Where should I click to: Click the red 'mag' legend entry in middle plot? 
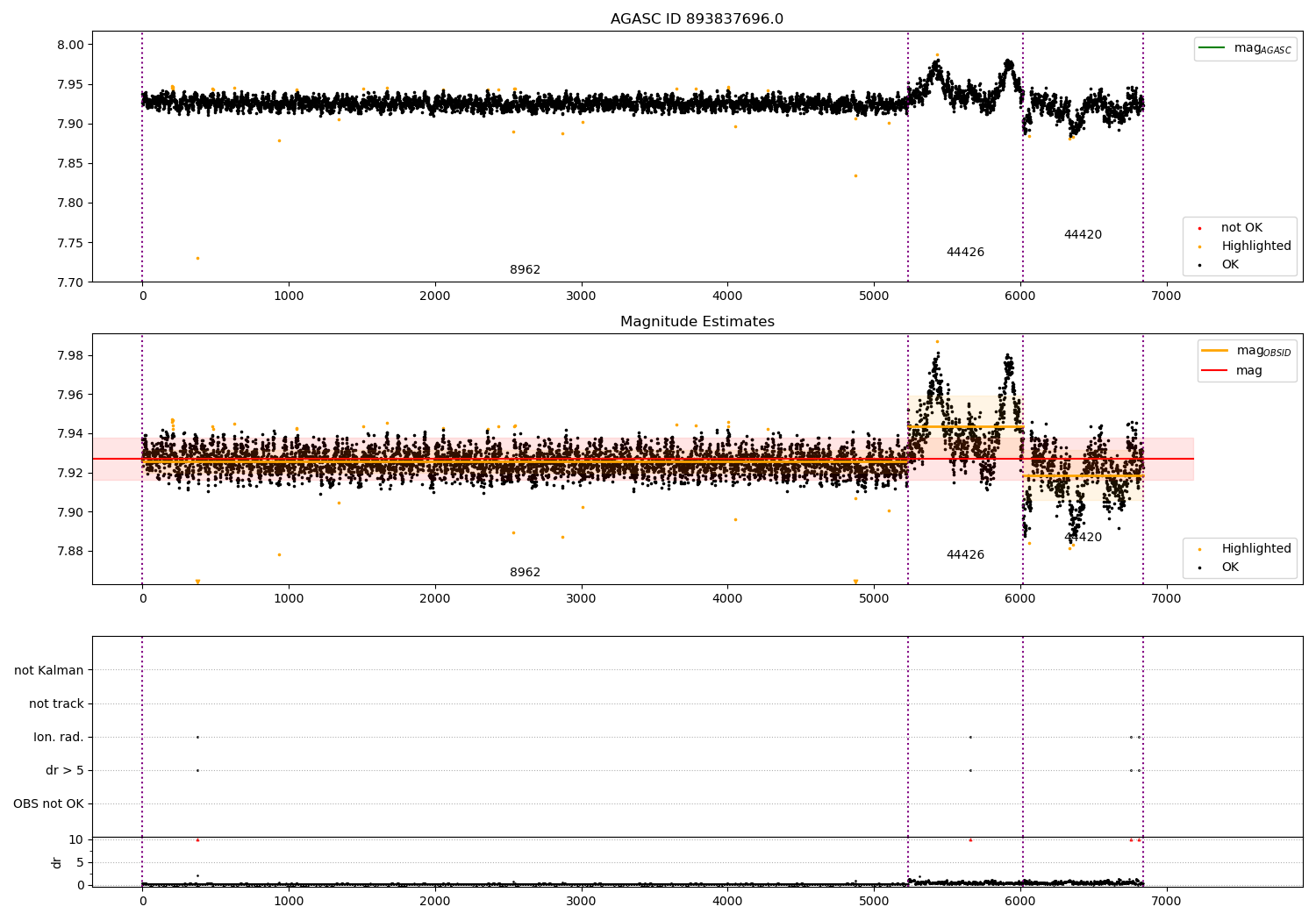click(1233, 371)
